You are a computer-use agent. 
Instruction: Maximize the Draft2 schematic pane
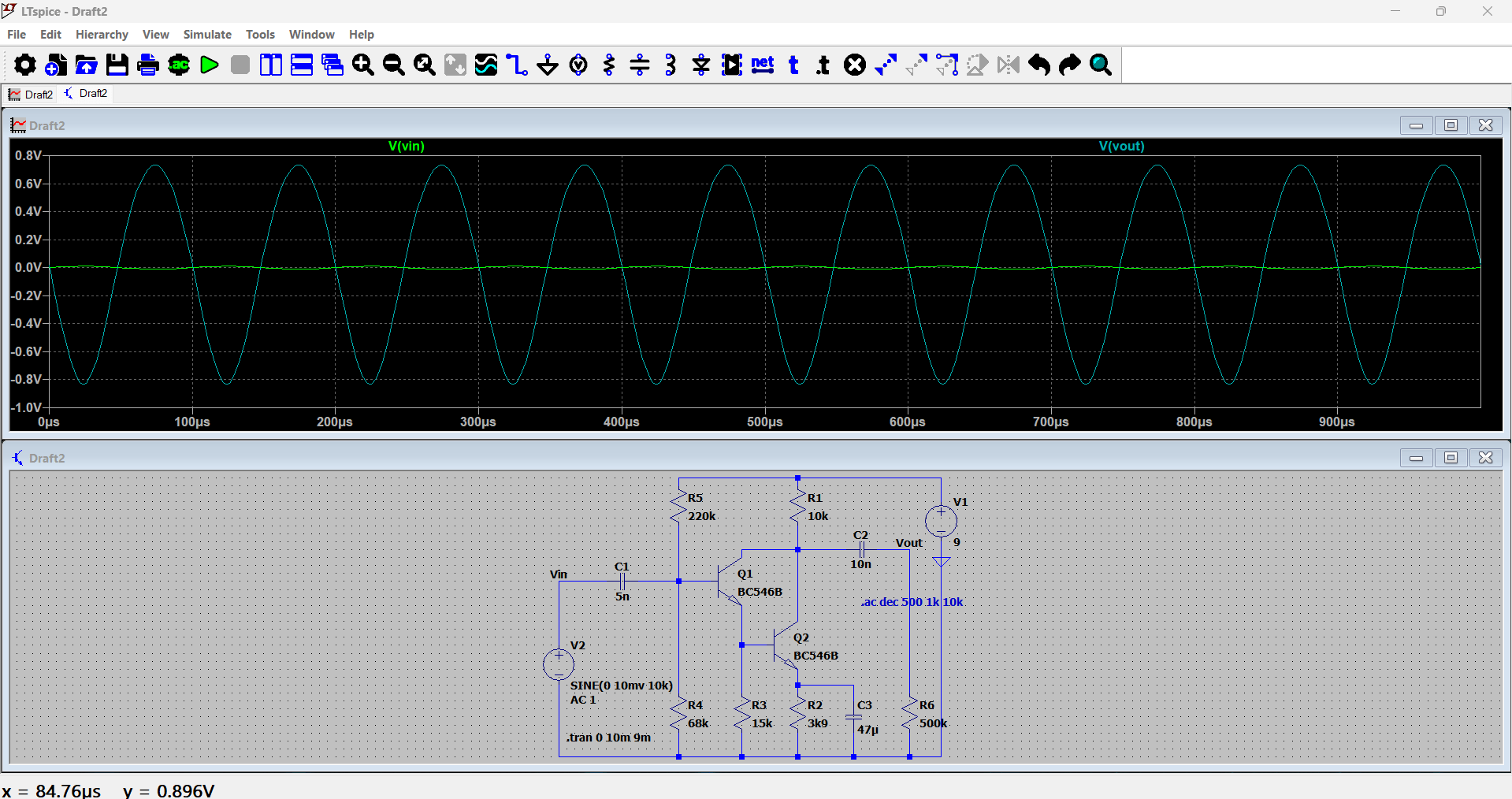(1451, 458)
